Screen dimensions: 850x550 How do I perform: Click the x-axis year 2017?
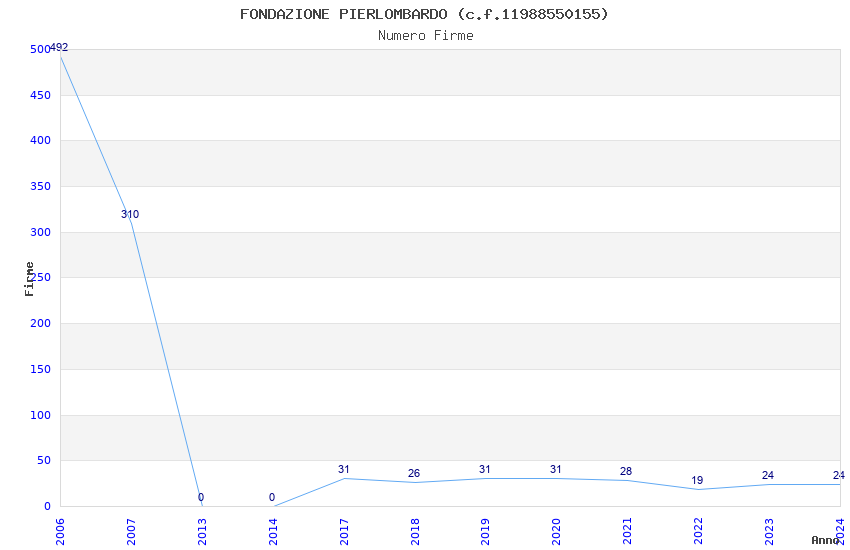[x=344, y=531]
